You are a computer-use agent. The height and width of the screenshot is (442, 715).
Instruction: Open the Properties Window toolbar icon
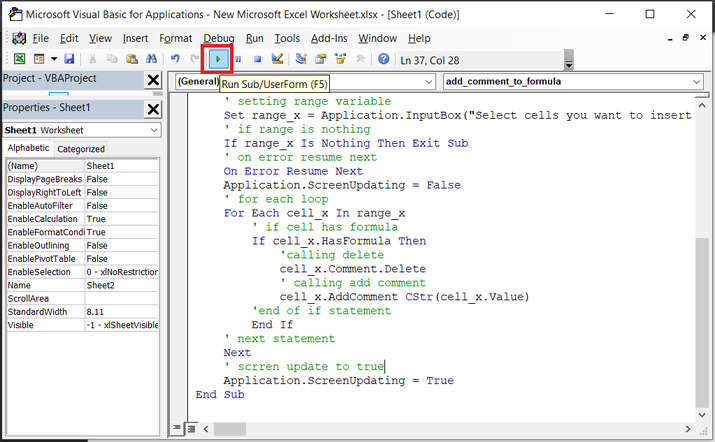click(321, 59)
